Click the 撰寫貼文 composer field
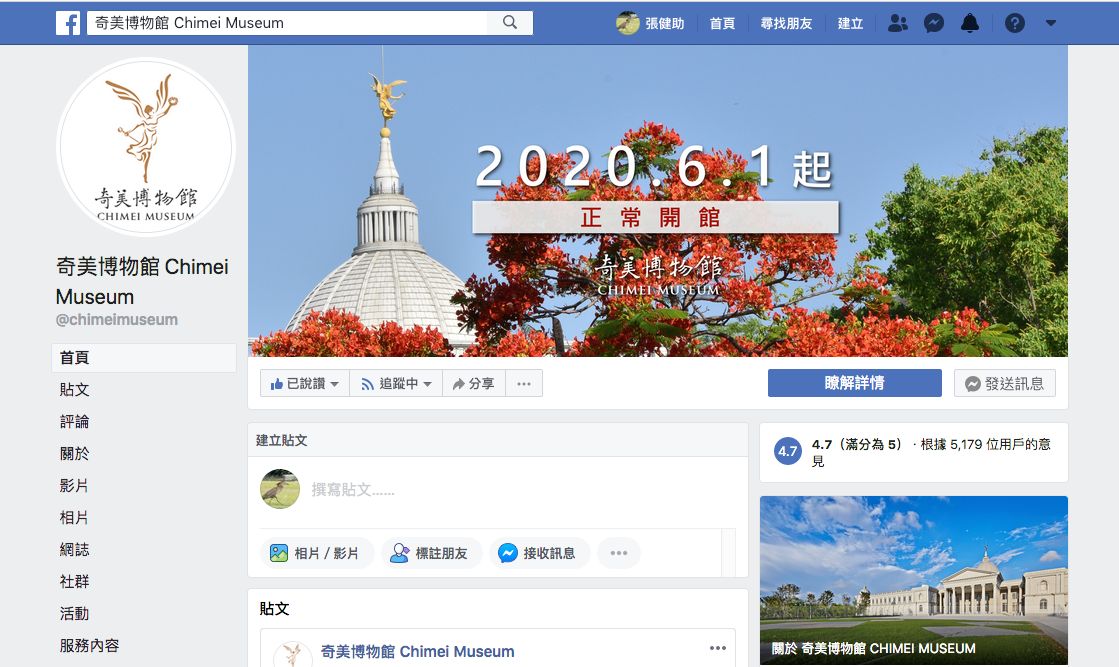This screenshot has width=1119, height=667. click(353, 490)
